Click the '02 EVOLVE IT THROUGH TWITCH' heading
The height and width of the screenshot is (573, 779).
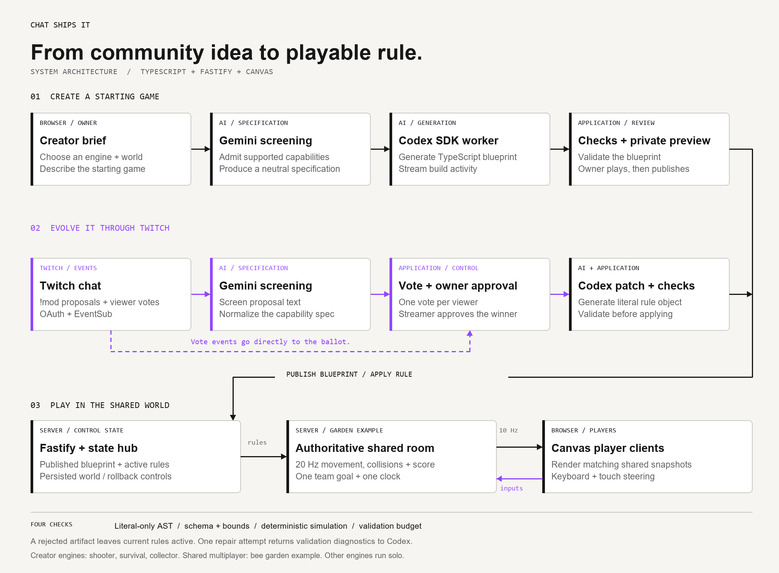(x=100, y=228)
